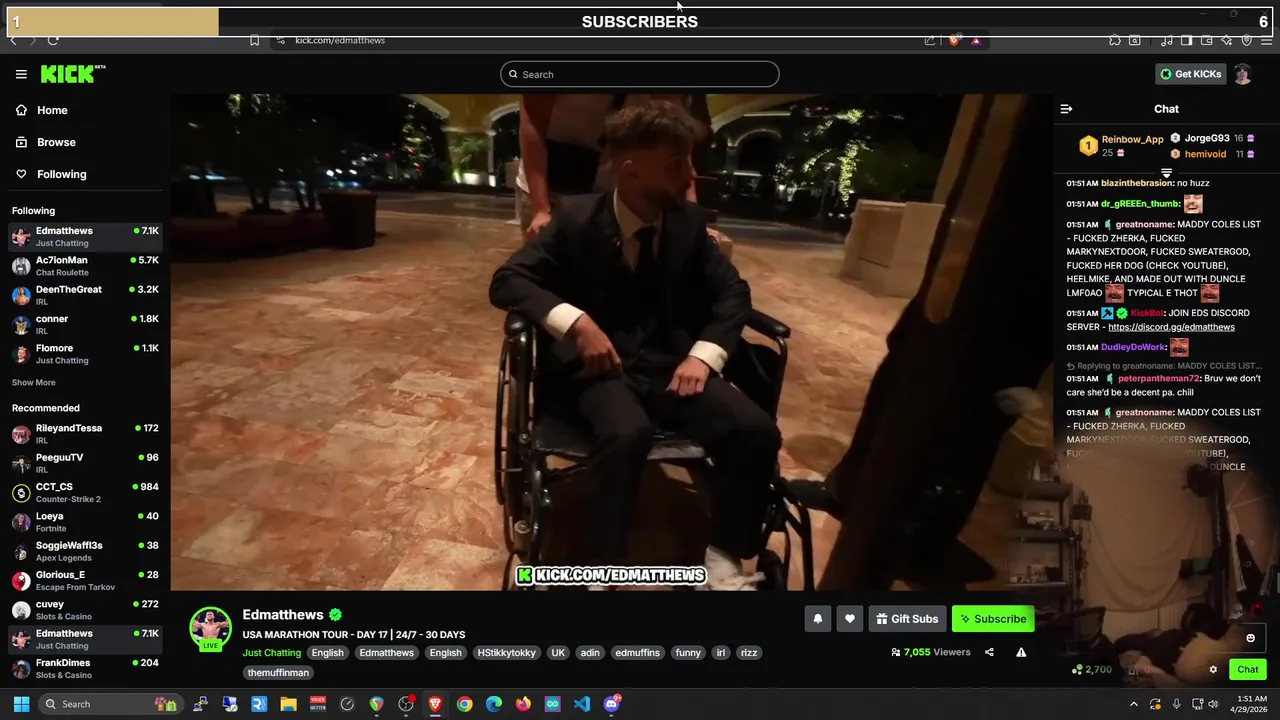Click the Just Chatting category link

[x=271, y=652]
